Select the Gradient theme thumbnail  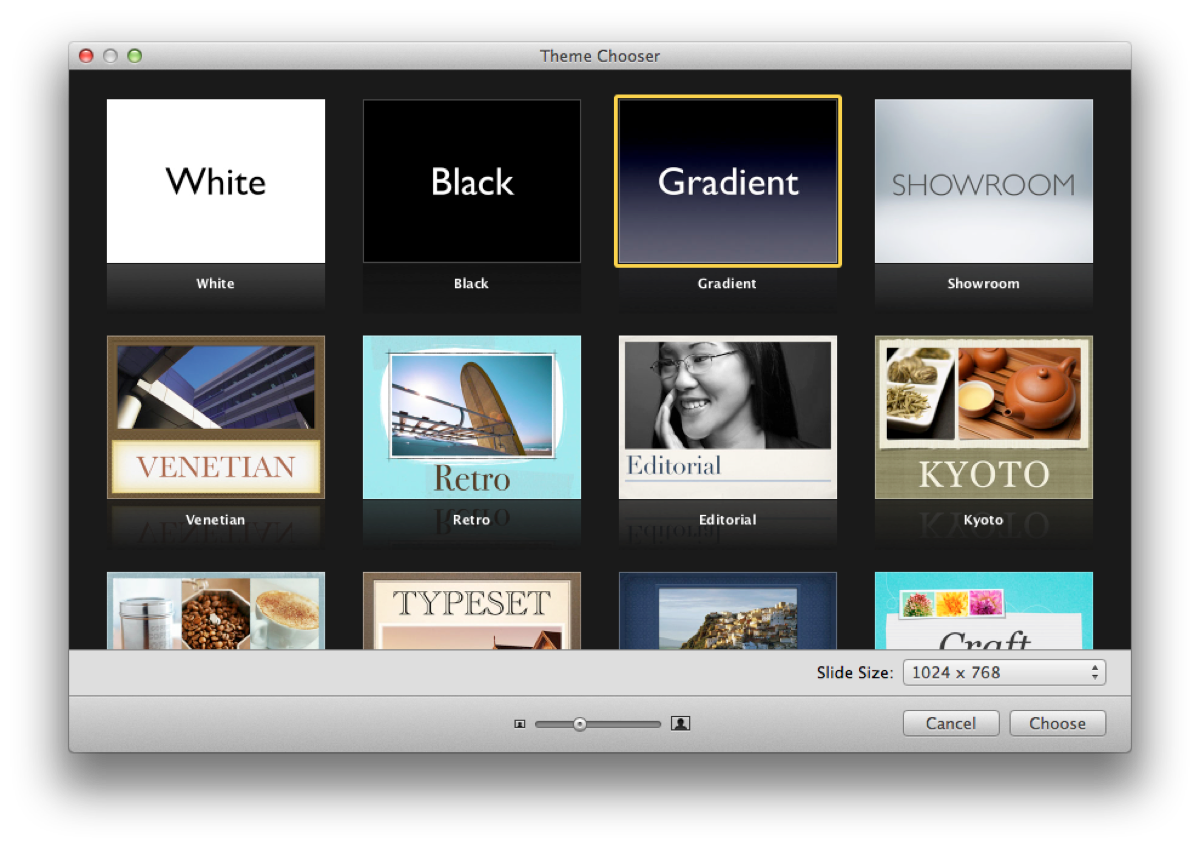(728, 181)
